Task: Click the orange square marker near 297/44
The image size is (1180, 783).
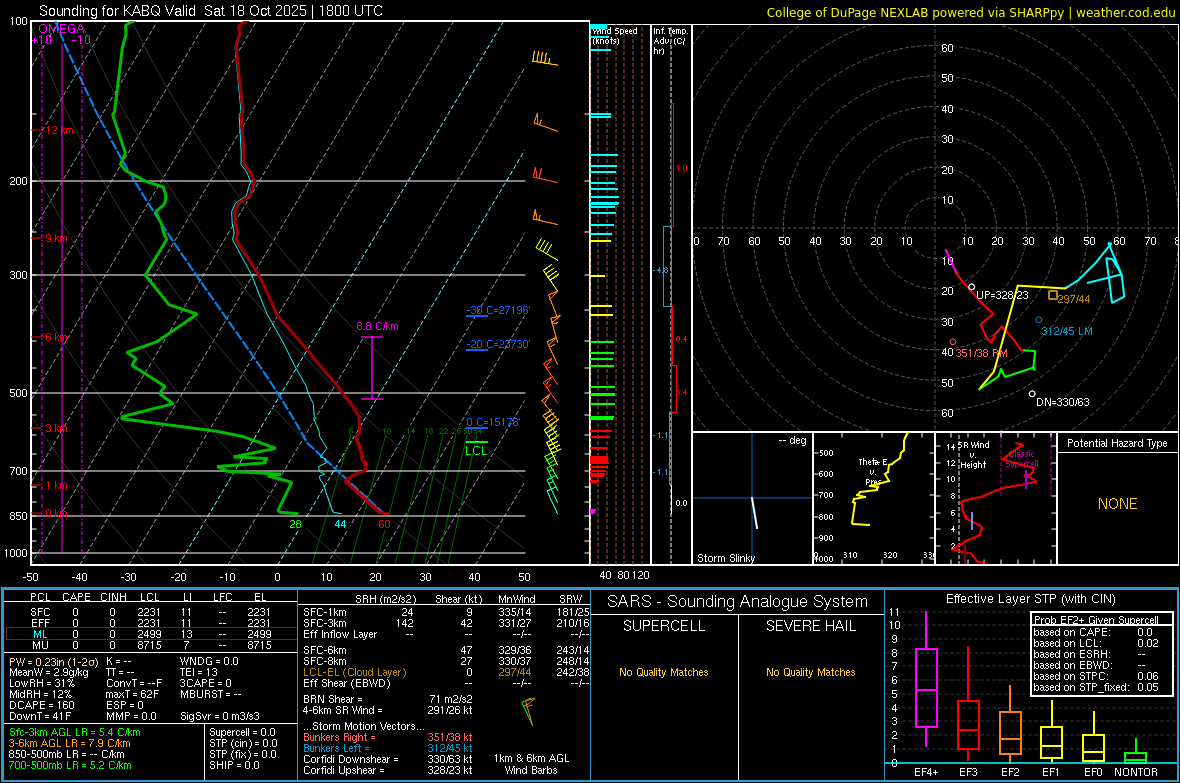Action: pos(1053,295)
